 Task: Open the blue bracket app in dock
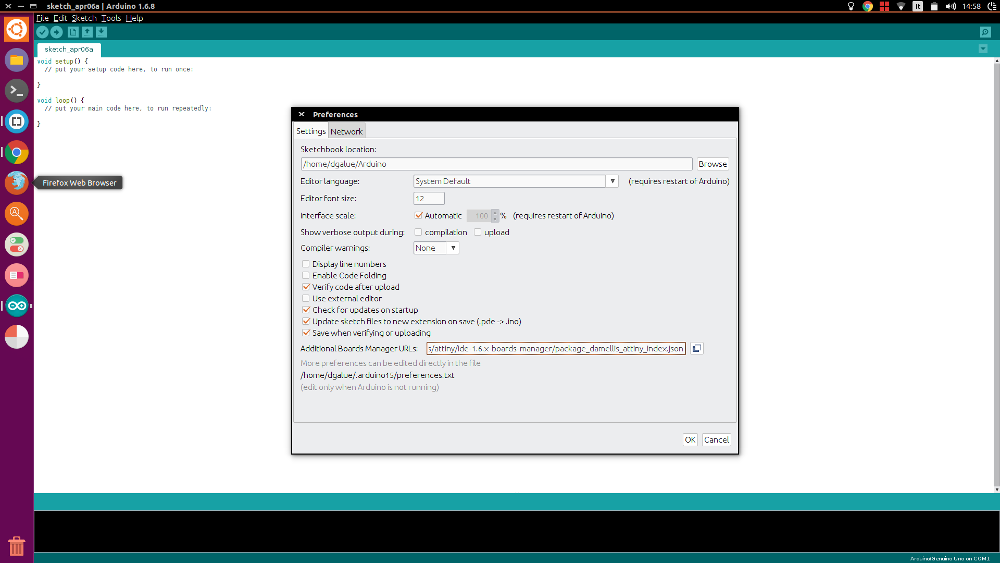(x=17, y=121)
